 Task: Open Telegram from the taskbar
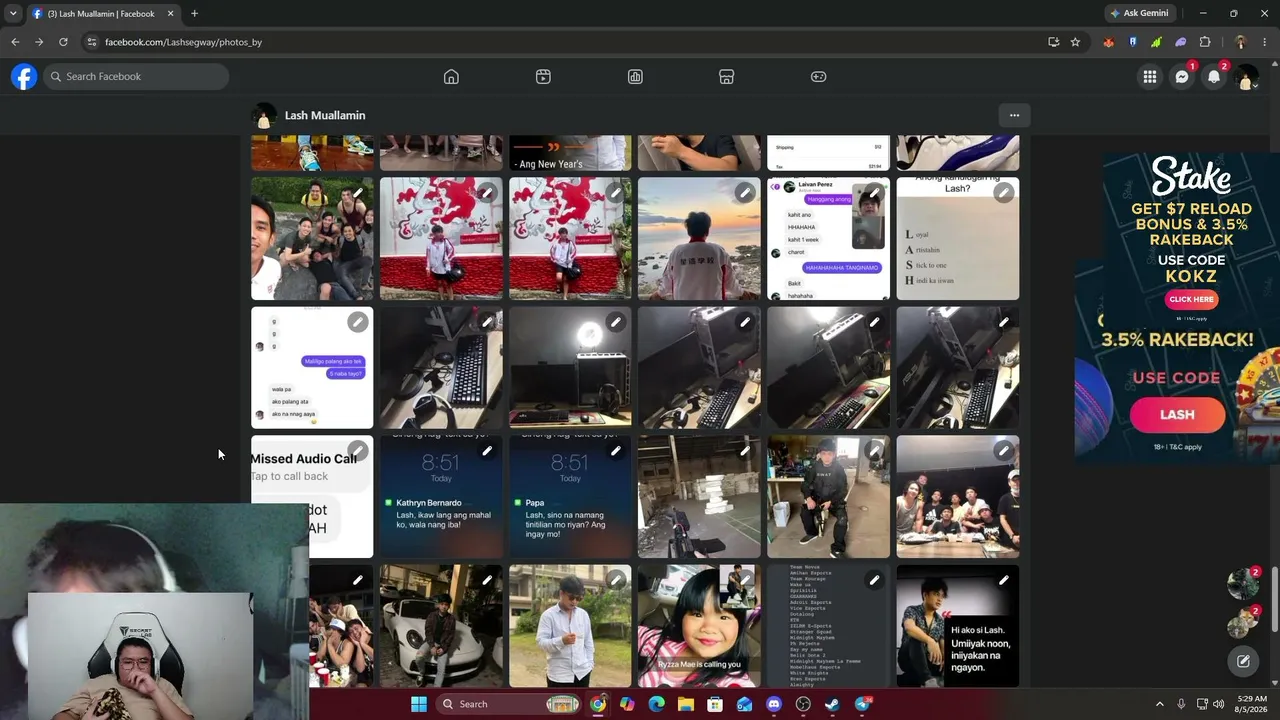(x=862, y=704)
